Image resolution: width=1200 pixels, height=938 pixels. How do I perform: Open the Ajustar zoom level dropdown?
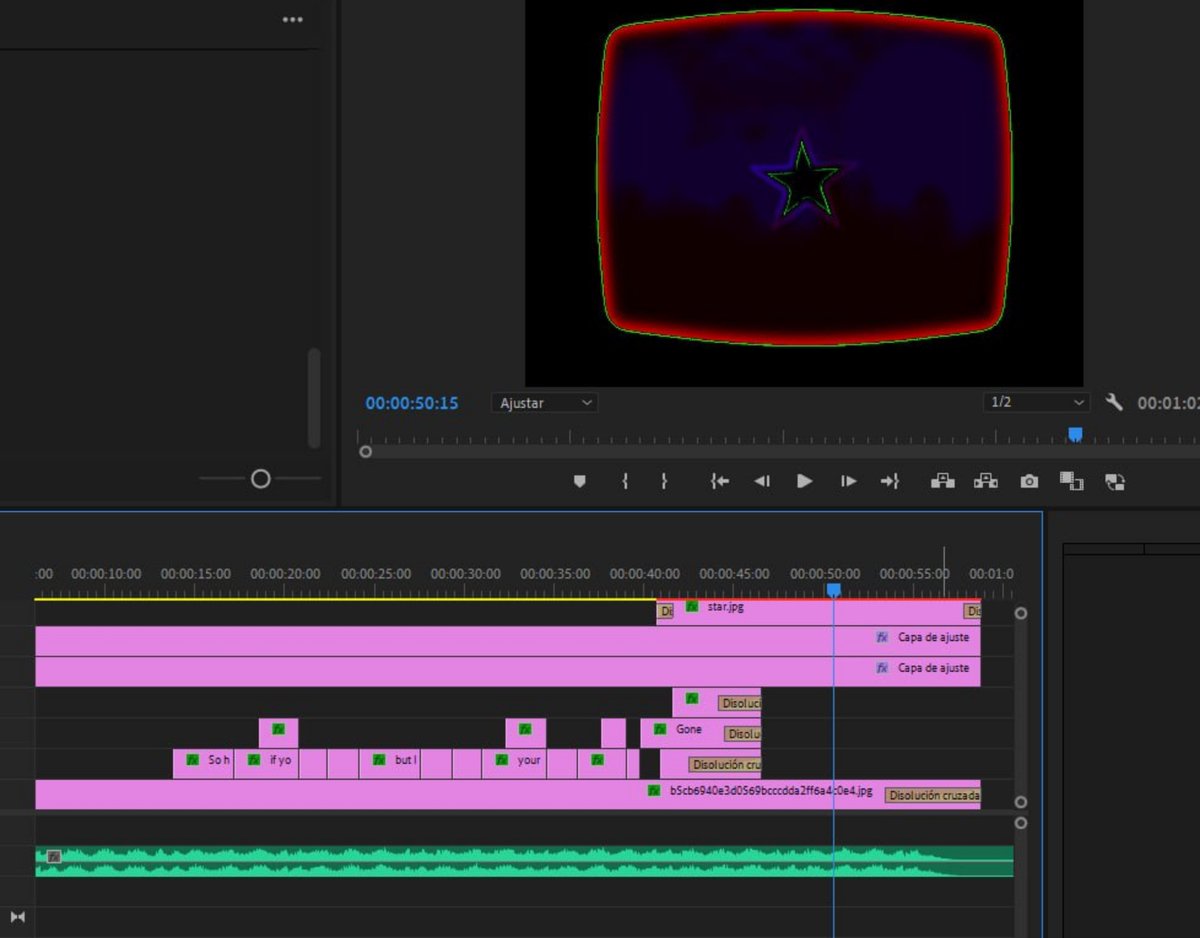545,403
